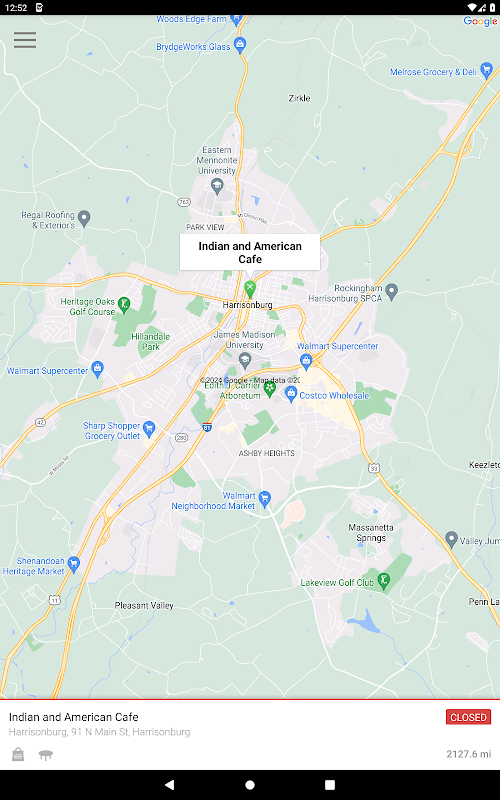The width and height of the screenshot is (500, 800).
Task: Click the dine-in table icon in the cafe card
Action: (x=46, y=755)
